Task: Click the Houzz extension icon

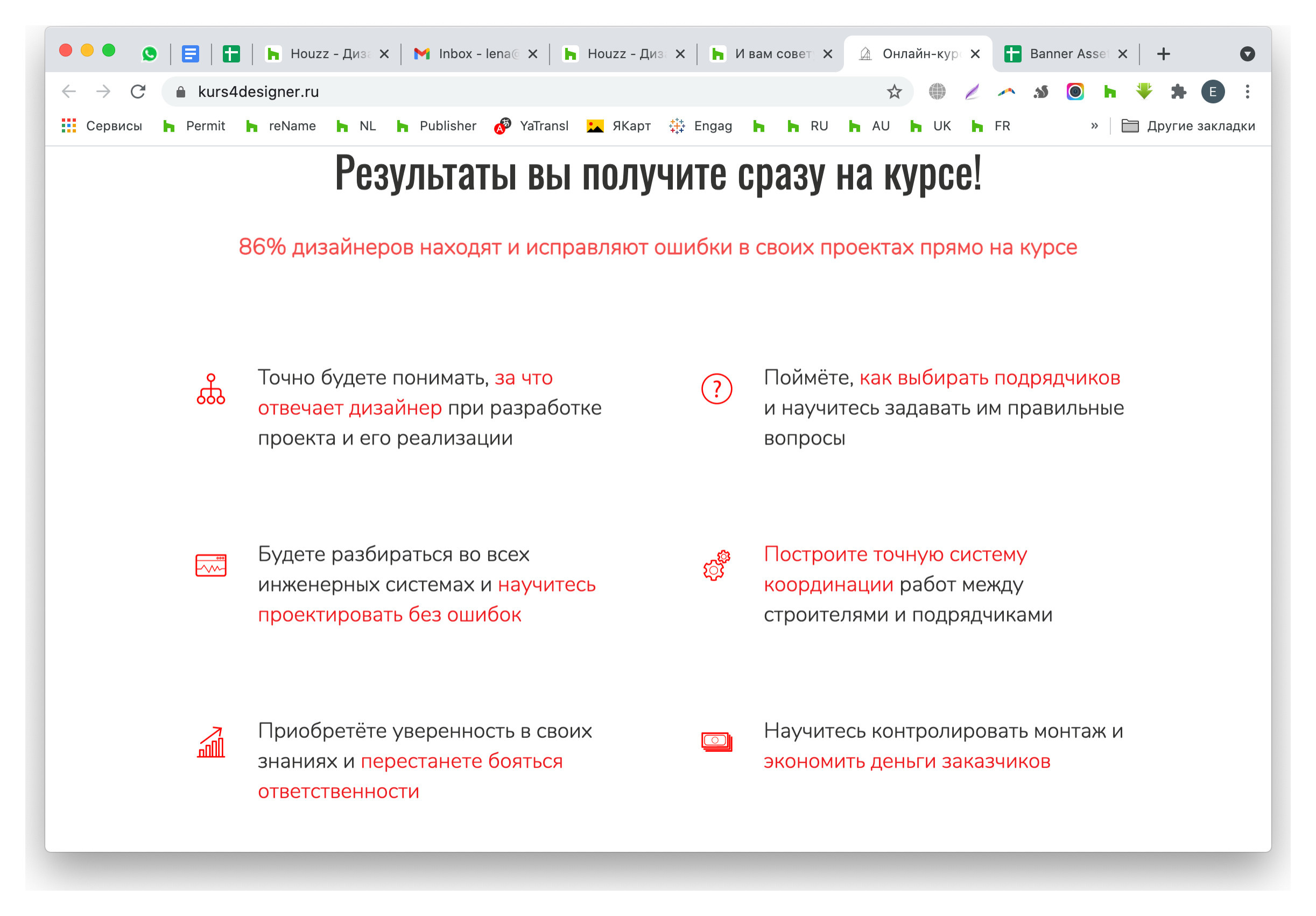Action: click(1110, 91)
